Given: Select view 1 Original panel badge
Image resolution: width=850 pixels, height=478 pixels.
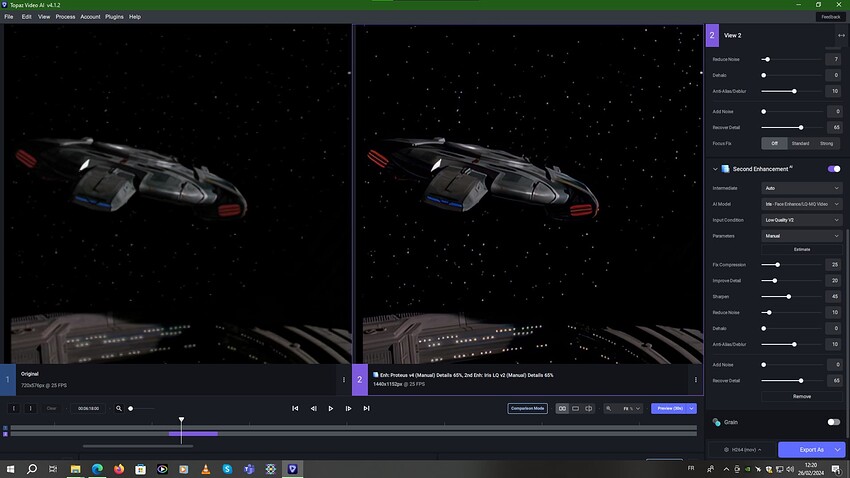Looking at the screenshot, I should click(x=8, y=379).
